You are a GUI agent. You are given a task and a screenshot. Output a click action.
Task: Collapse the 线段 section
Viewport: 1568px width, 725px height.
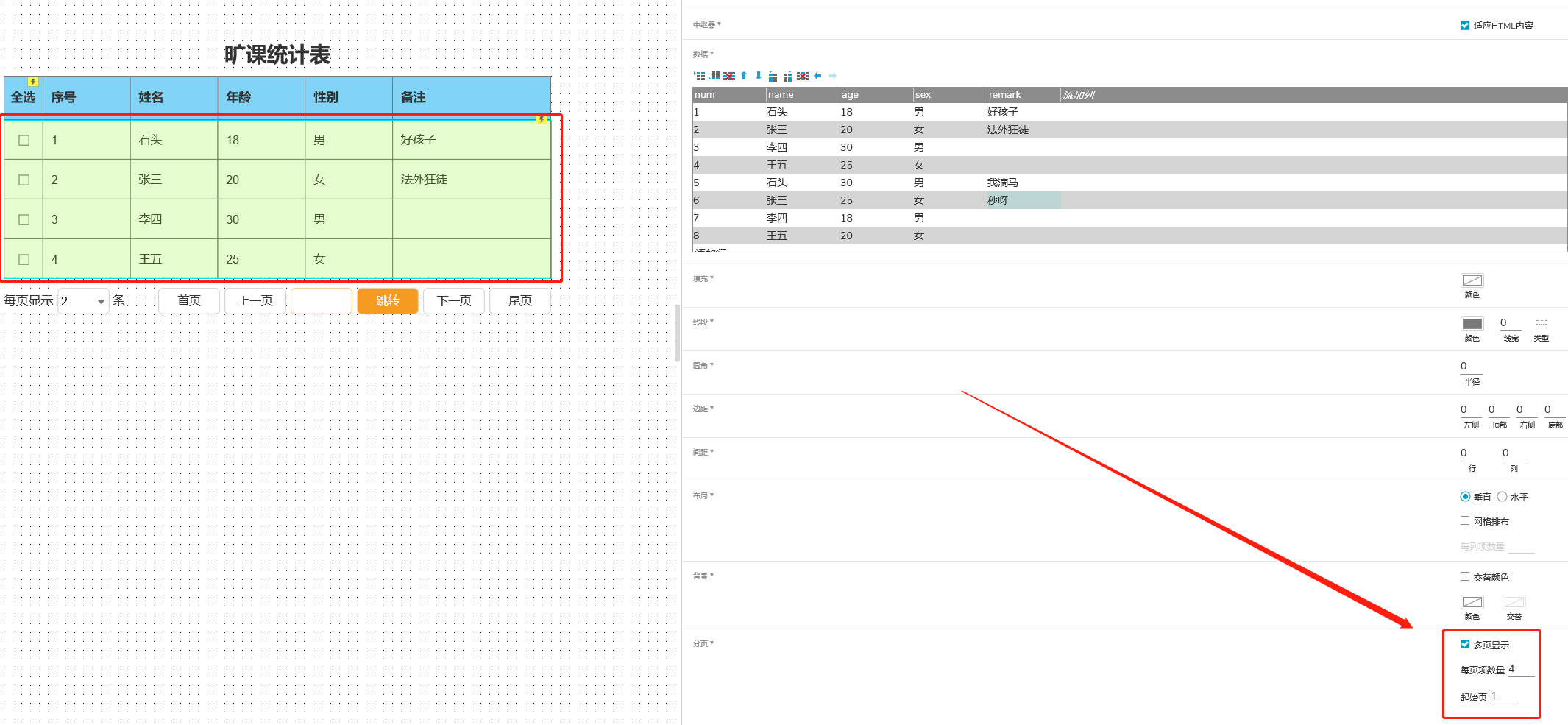point(703,322)
